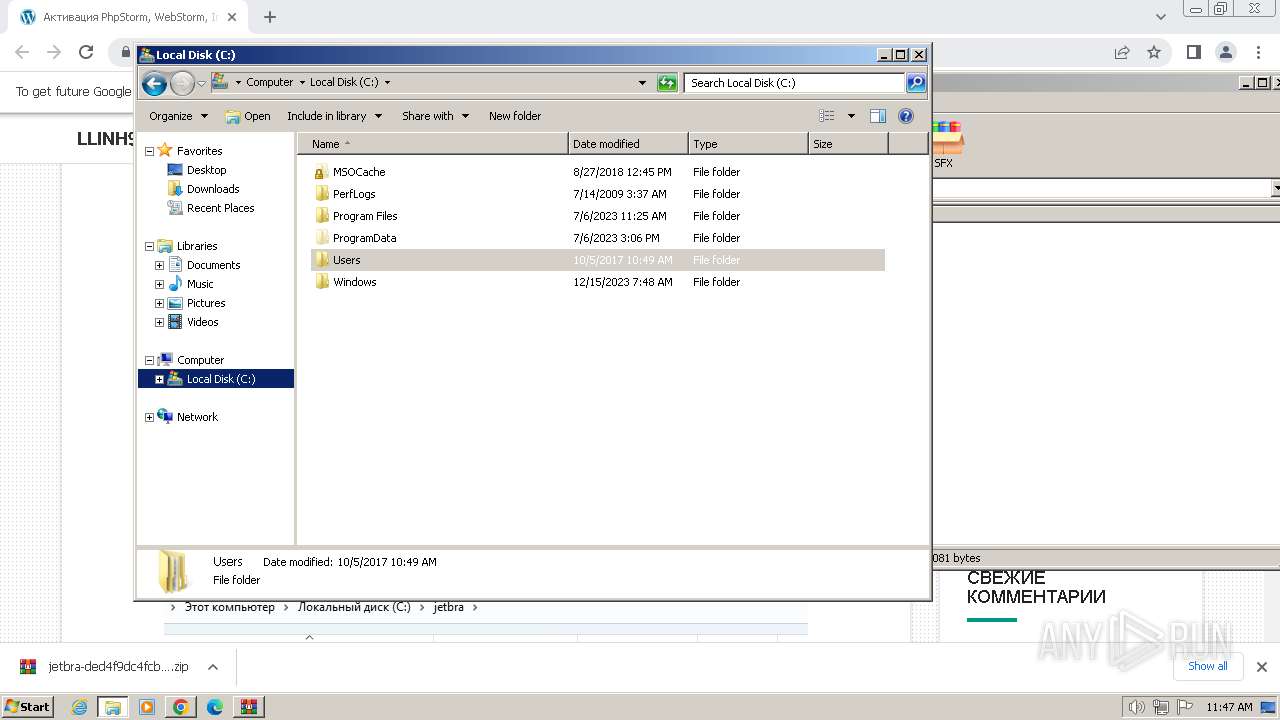Viewport: 1280px width, 720px height.
Task: Open Desktop in Favorites
Action: point(206,170)
